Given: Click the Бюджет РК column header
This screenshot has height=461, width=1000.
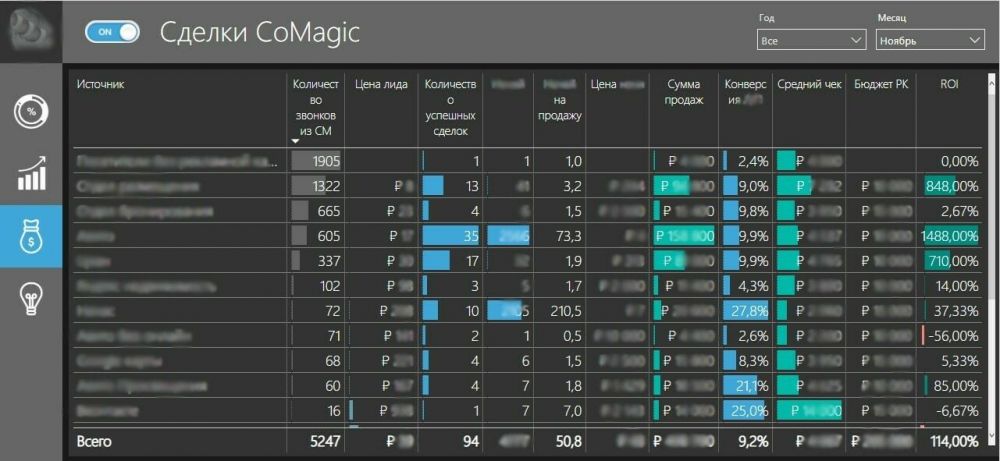Looking at the screenshot, I should 881,84.
